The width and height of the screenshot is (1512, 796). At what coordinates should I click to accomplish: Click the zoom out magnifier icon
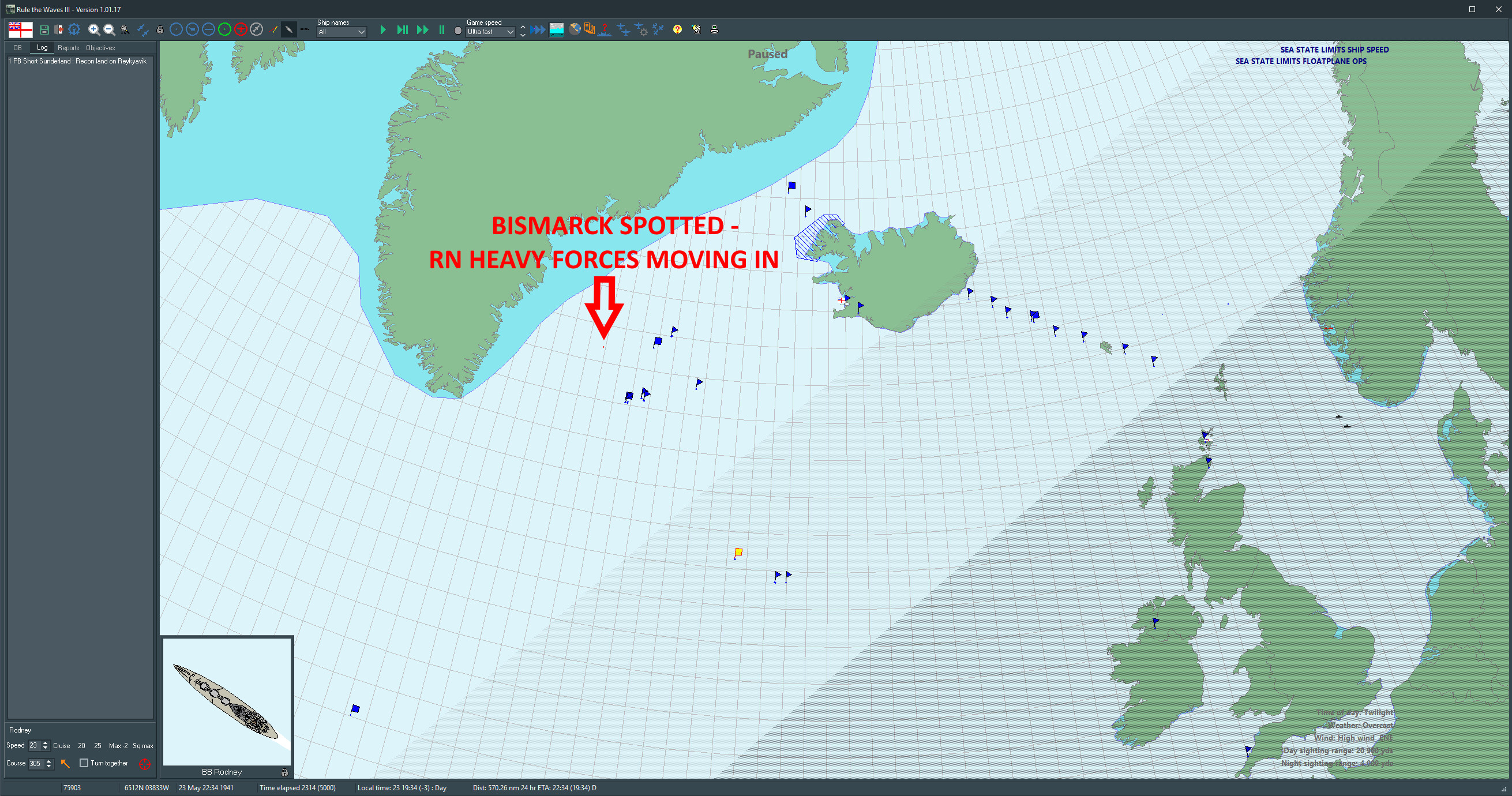109,29
